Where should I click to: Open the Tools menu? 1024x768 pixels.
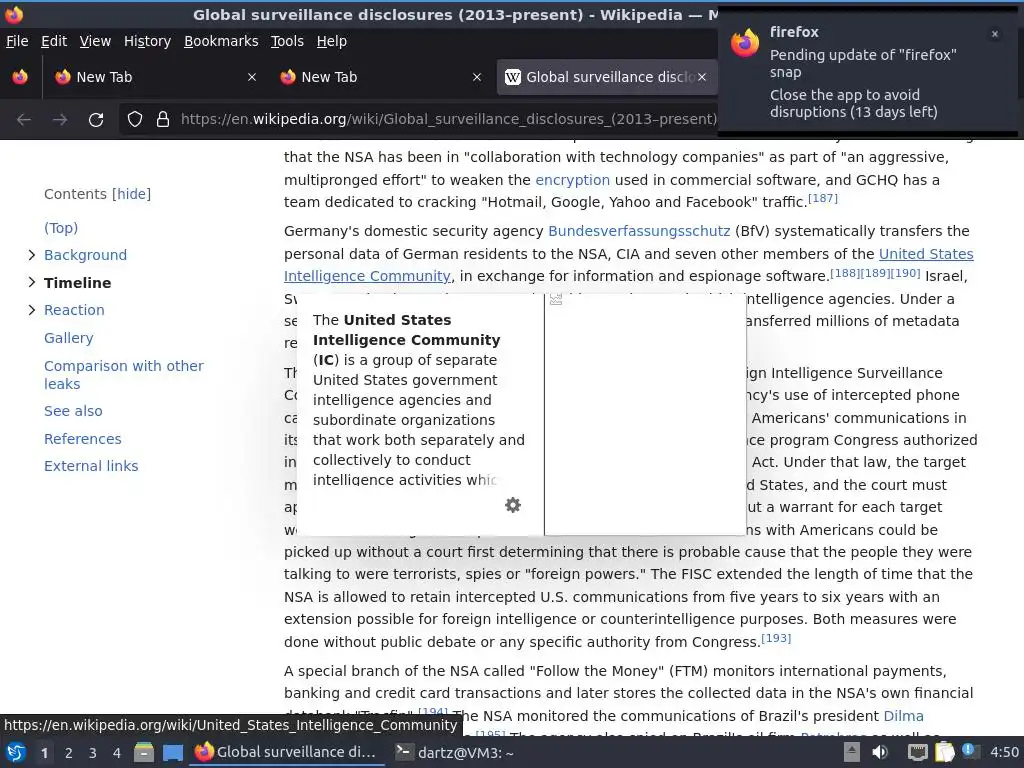tap(287, 41)
